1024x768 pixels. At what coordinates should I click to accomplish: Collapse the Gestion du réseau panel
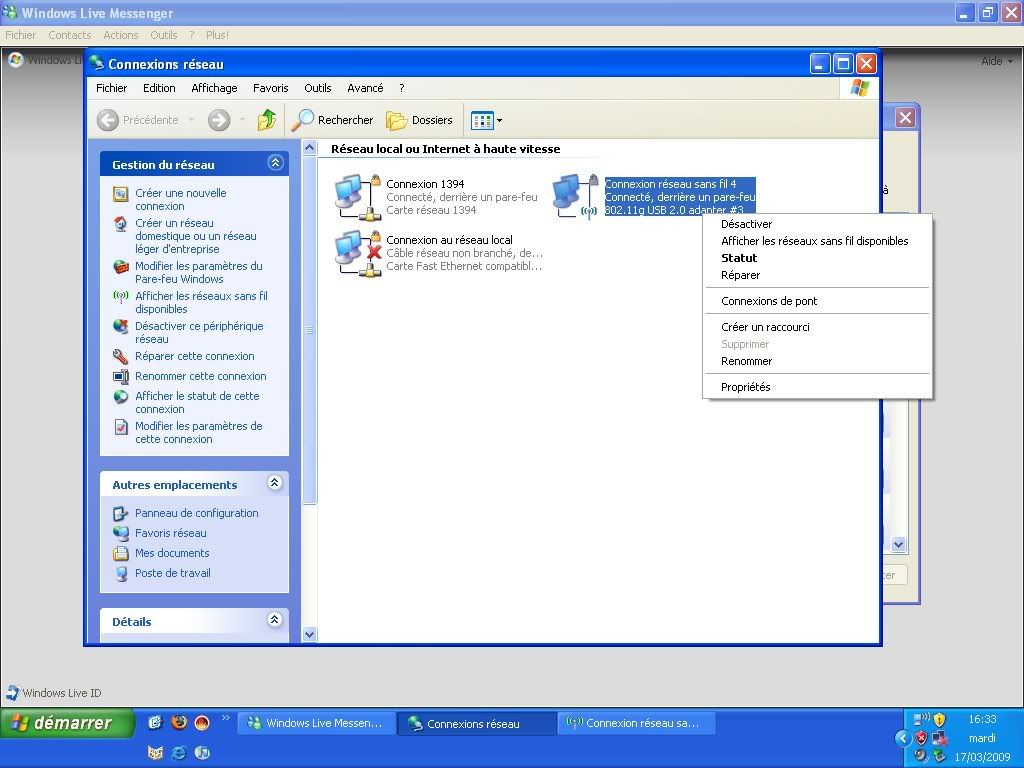tap(275, 163)
